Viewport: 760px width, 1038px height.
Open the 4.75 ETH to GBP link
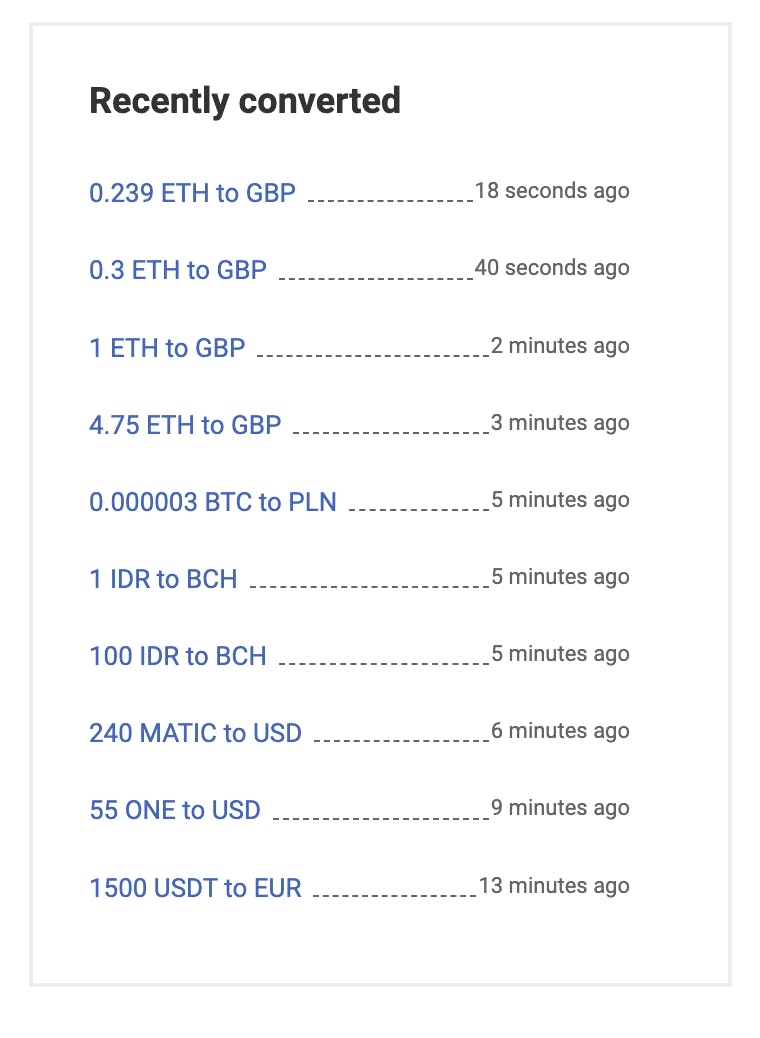tap(185, 425)
